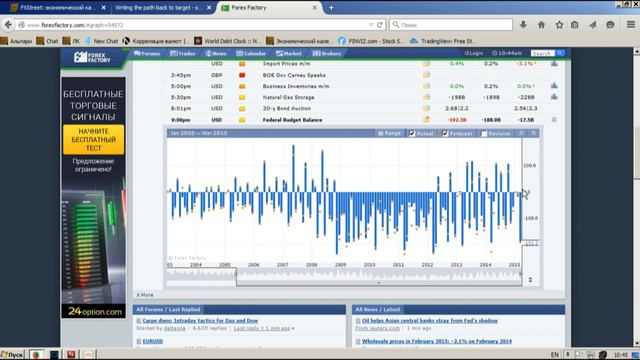Open a new browser tab
Image resolution: width=640 pixels, height=360 pixels.
point(331,7)
